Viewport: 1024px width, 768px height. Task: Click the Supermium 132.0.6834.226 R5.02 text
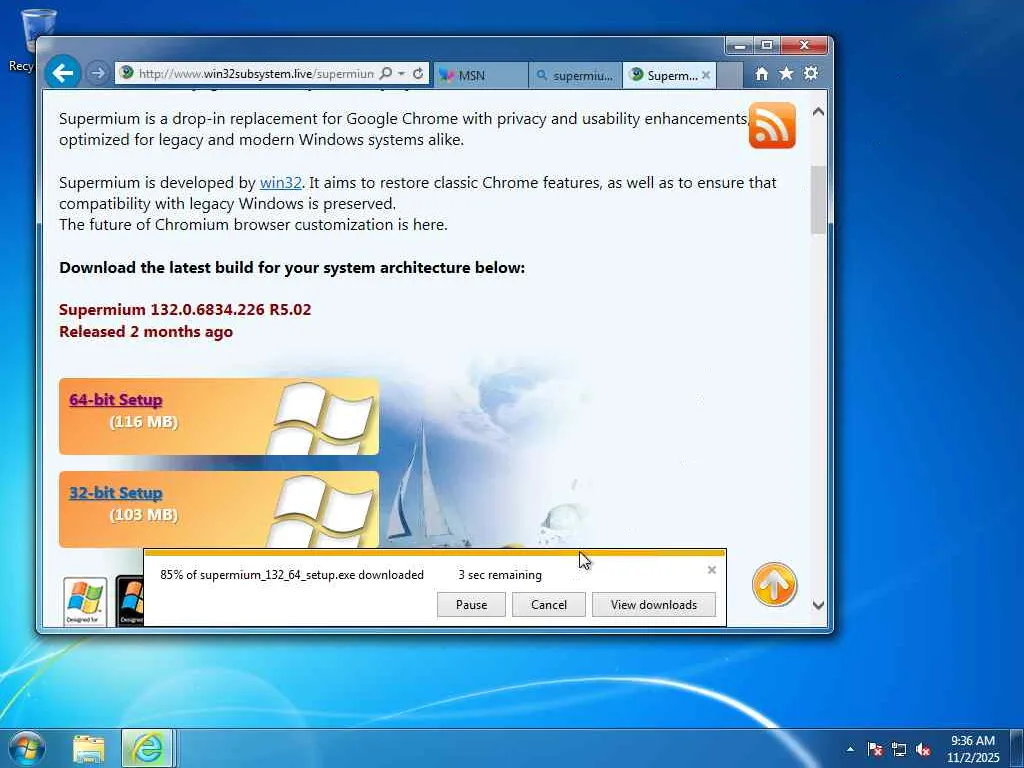[x=185, y=310]
